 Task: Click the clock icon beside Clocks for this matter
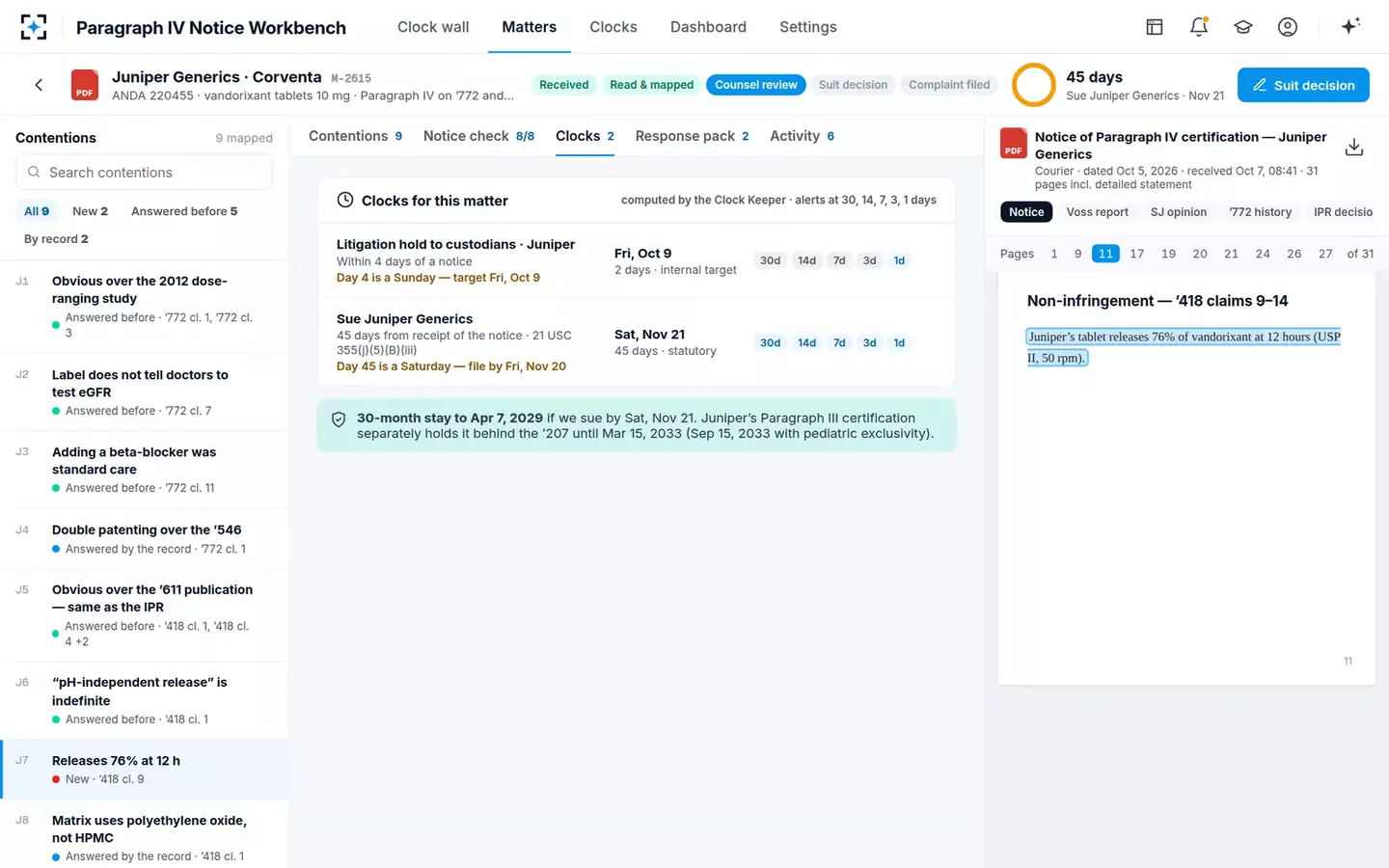pos(344,200)
